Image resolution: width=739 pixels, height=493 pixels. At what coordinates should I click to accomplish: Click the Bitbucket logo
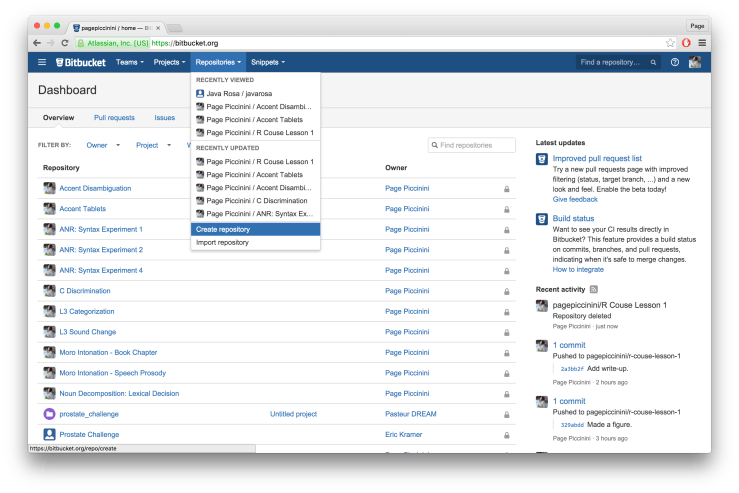tap(81, 62)
